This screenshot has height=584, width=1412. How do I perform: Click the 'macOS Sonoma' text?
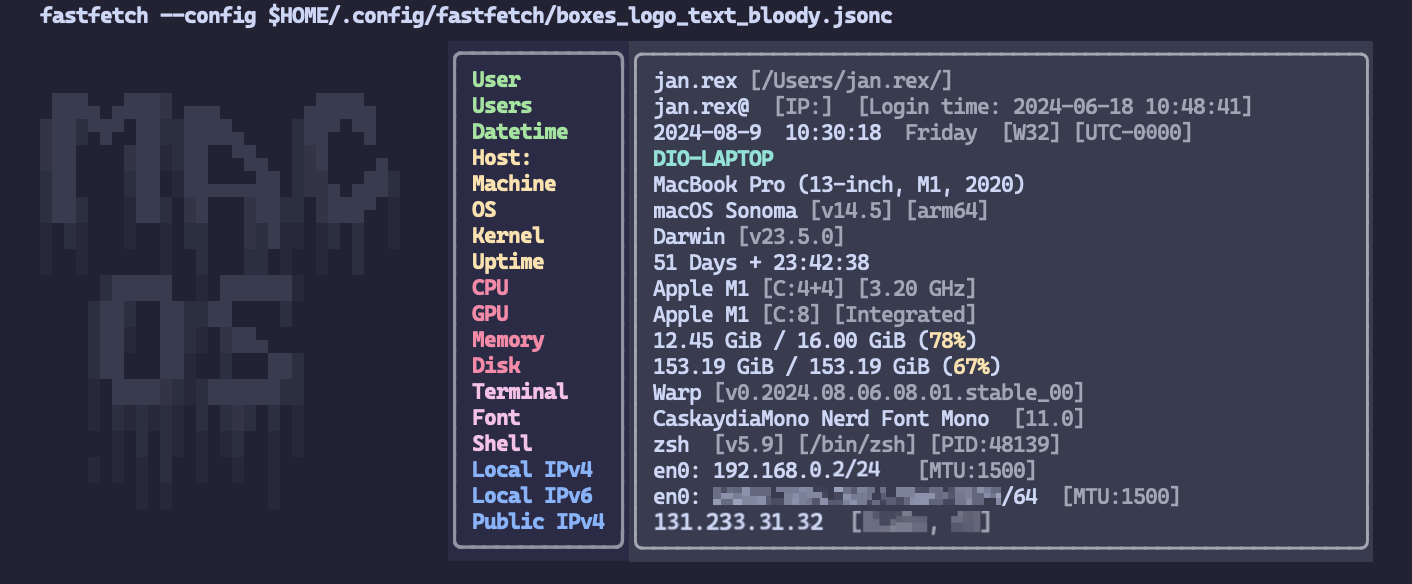click(x=725, y=210)
